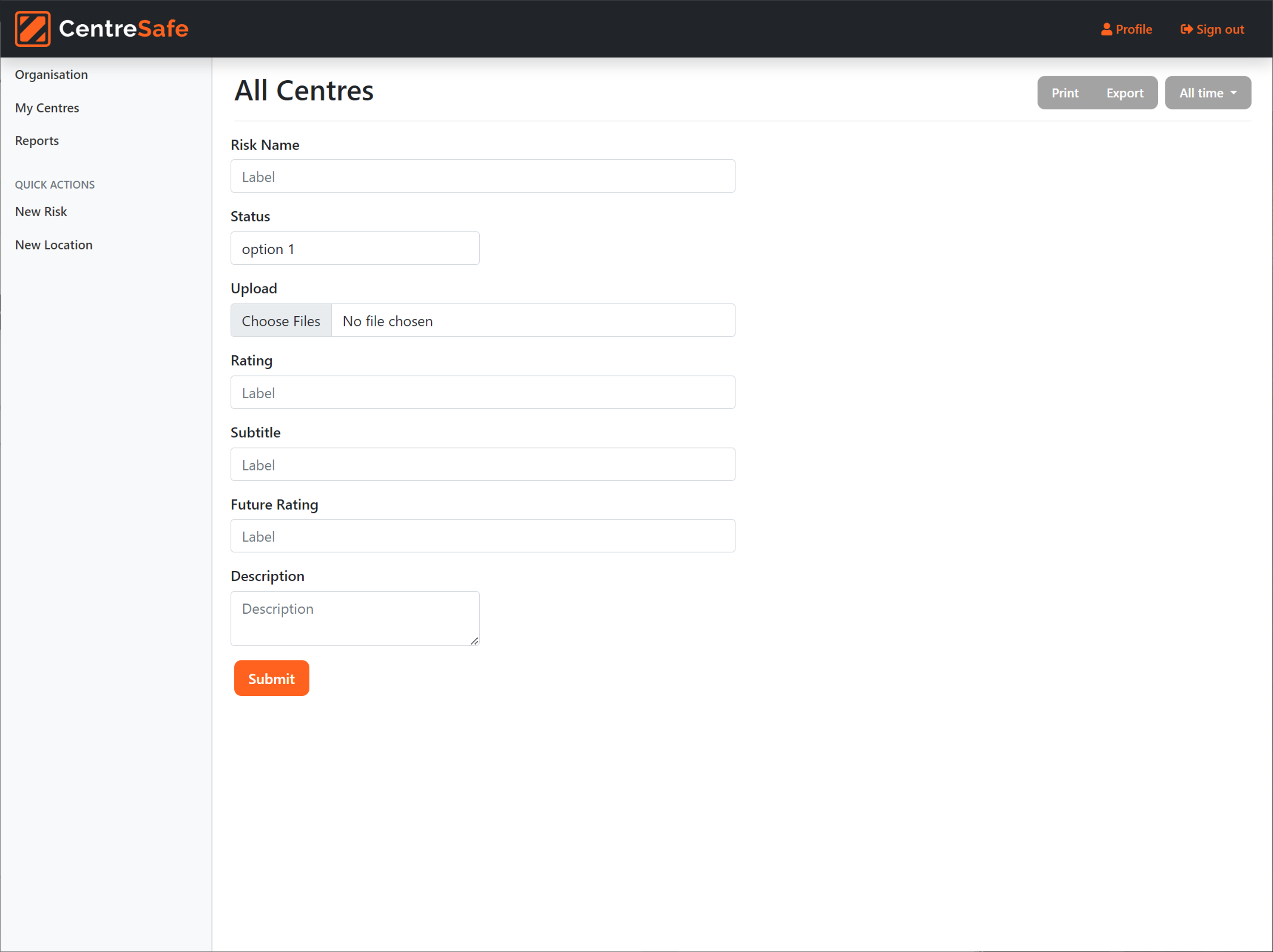Select New Risk quick action
Screen dimensions: 1273x952
(41, 212)
